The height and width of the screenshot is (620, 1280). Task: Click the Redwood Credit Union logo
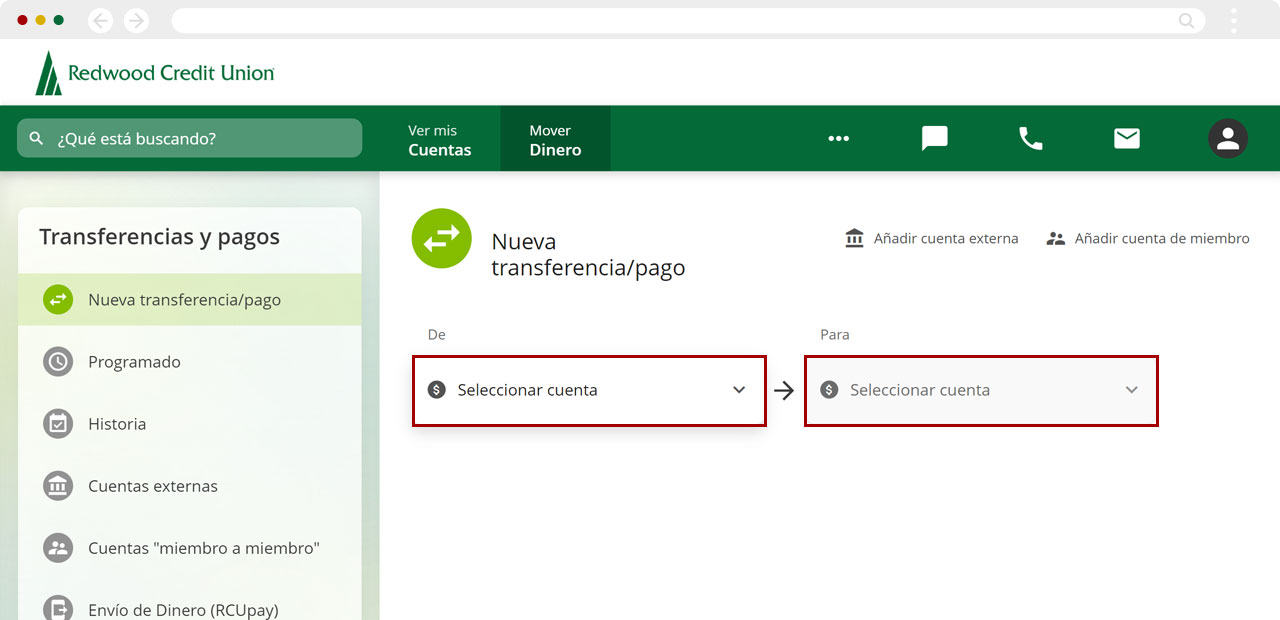(x=155, y=73)
